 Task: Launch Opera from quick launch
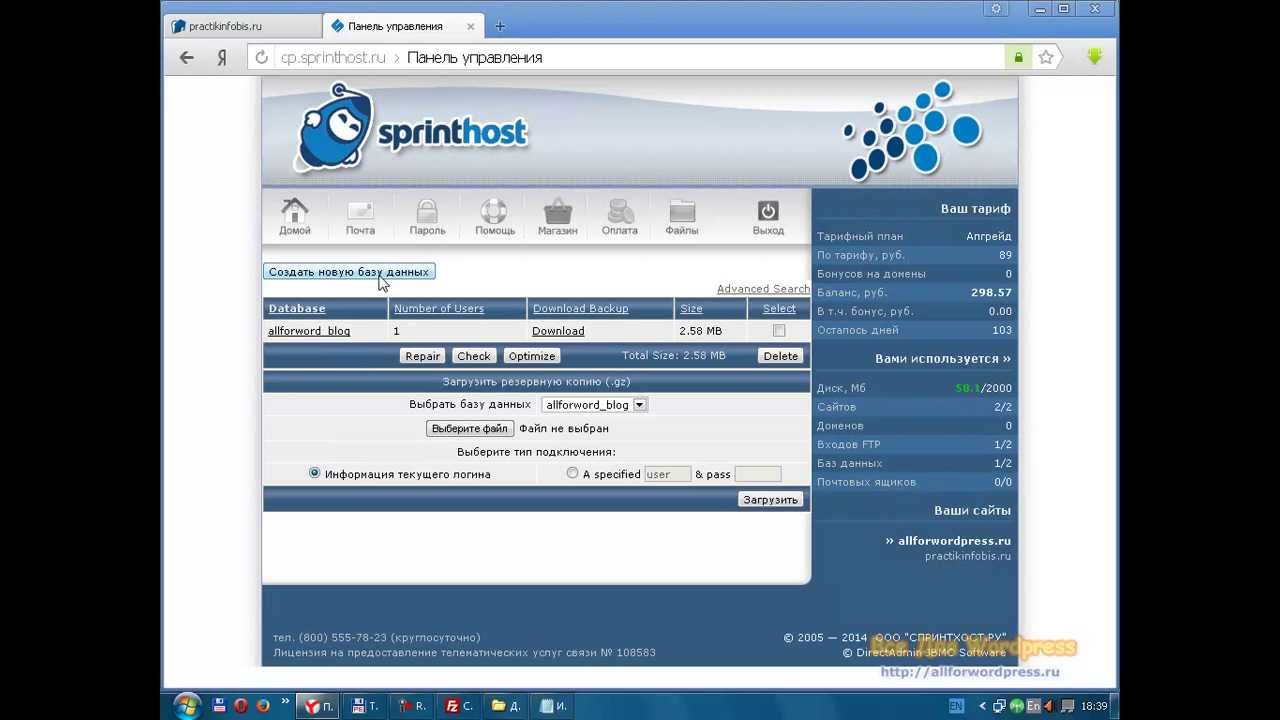(241, 706)
